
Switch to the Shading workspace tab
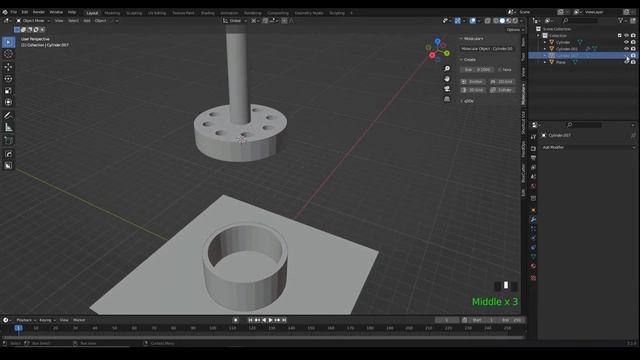pos(207,13)
